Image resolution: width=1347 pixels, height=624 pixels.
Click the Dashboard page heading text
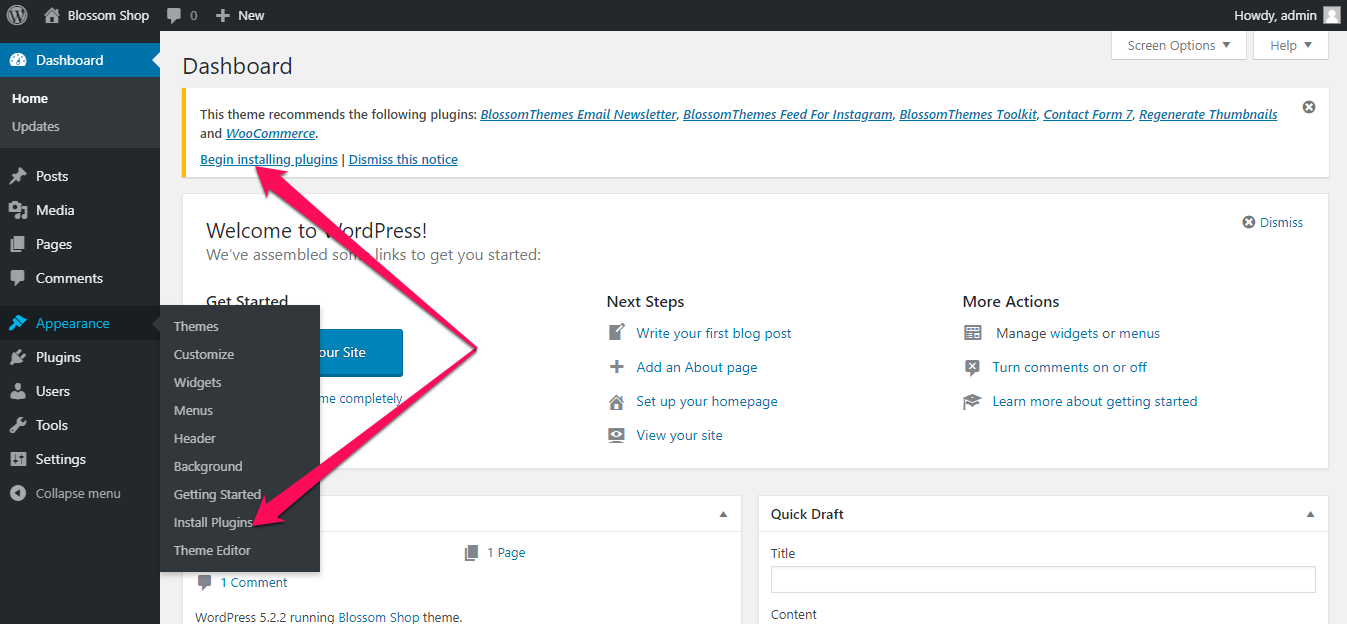coord(238,66)
